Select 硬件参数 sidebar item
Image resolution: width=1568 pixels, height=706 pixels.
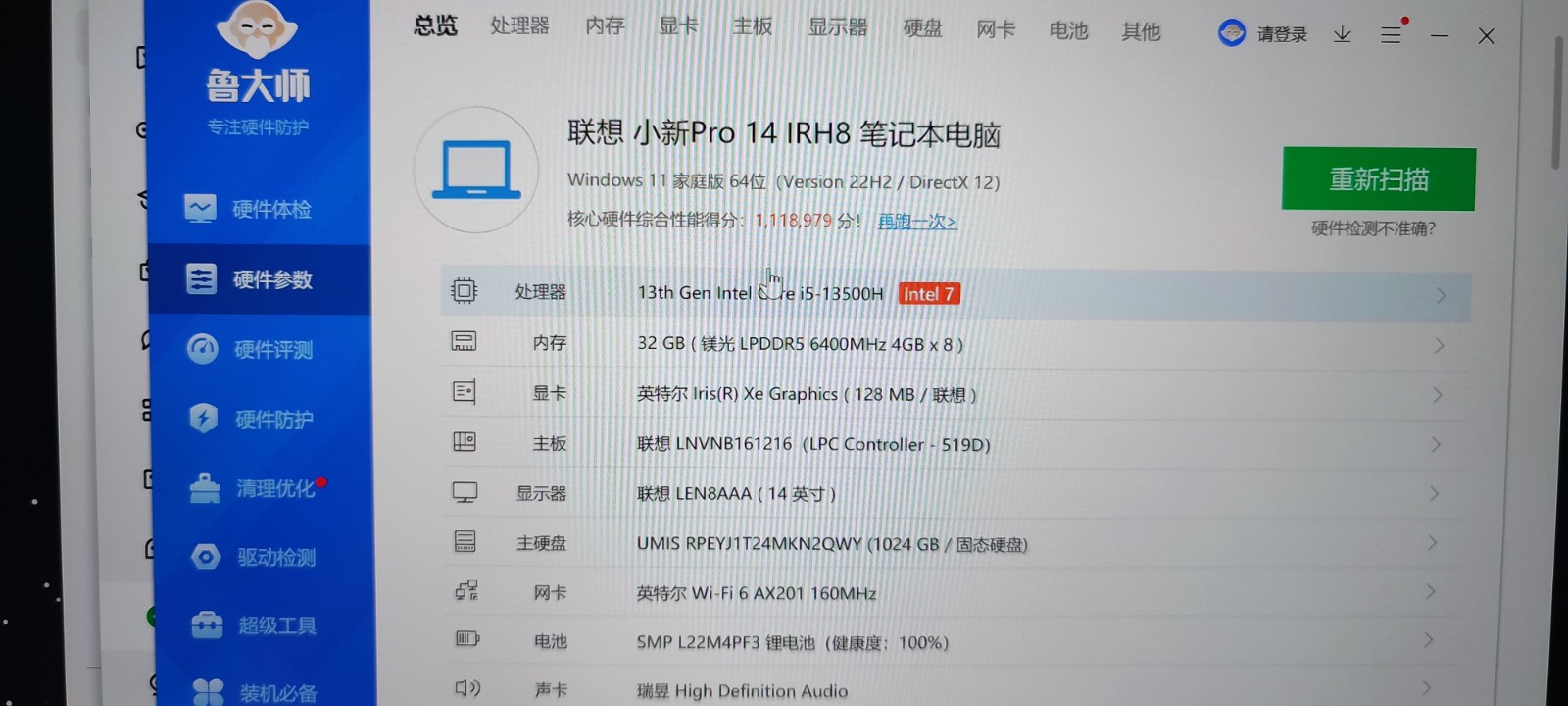tap(260, 279)
